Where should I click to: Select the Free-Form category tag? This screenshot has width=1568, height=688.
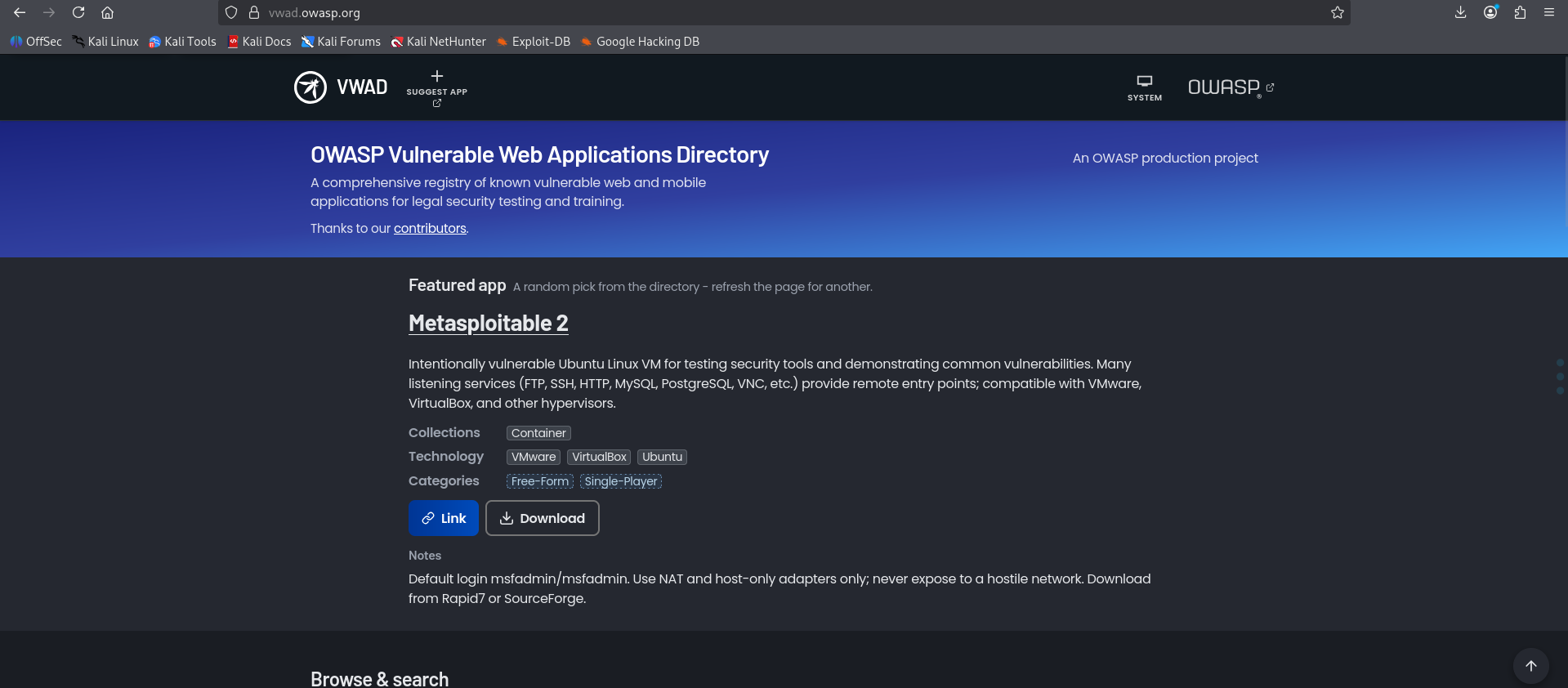click(540, 481)
